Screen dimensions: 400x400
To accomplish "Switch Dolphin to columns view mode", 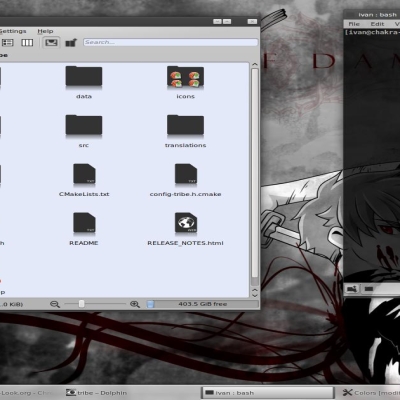I will tap(27, 43).
